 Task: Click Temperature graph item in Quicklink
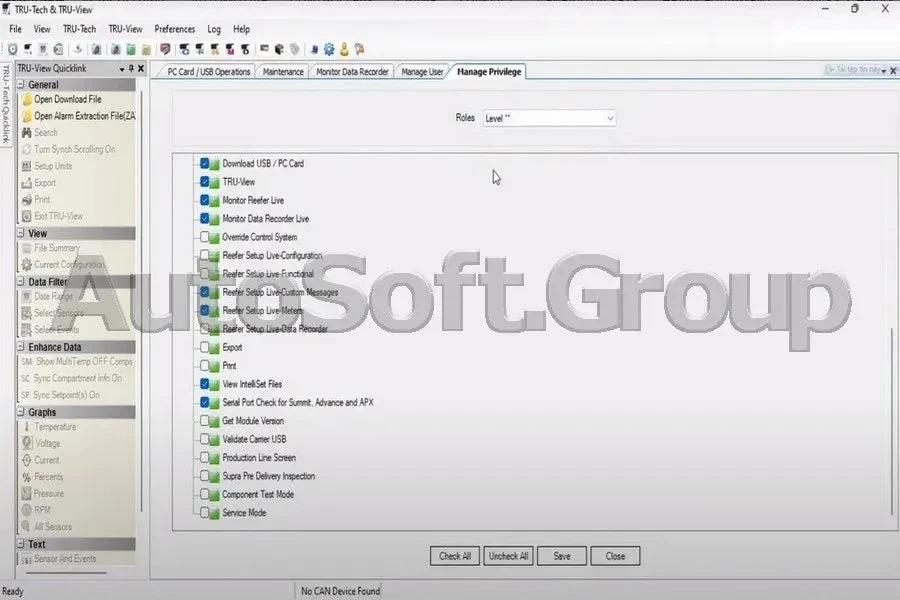(x=49, y=427)
